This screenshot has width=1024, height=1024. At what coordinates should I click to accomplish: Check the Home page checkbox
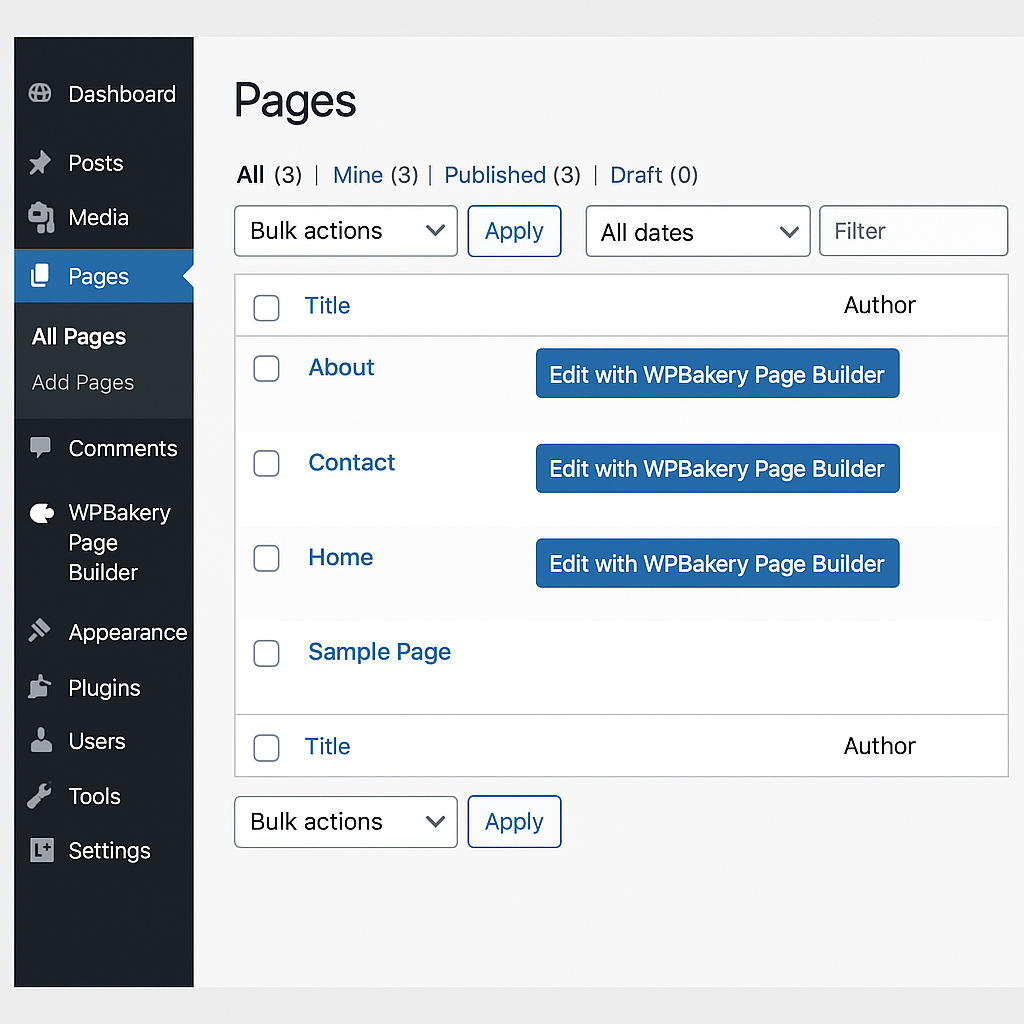coord(266,558)
